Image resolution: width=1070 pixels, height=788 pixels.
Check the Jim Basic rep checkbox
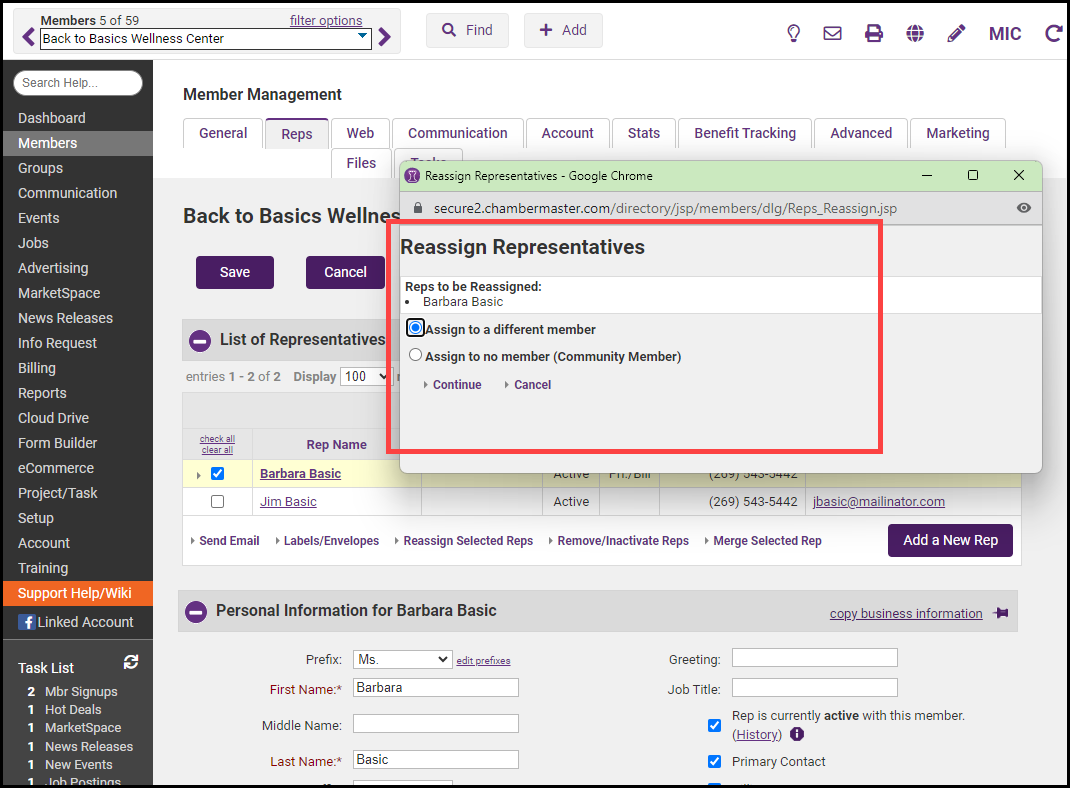(217, 502)
